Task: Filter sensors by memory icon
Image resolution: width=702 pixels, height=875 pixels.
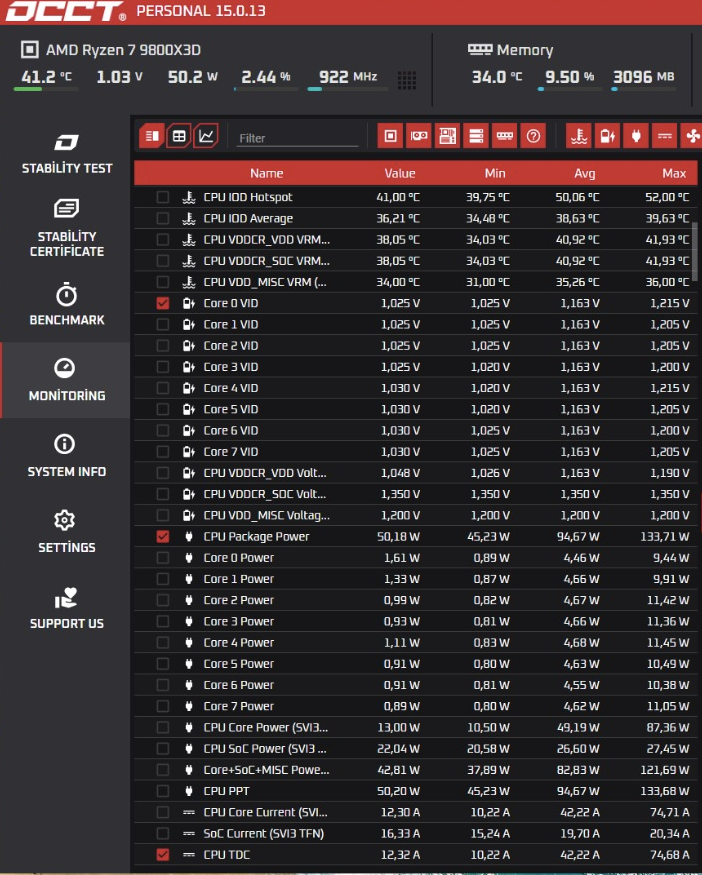Action: click(x=504, y=136)
